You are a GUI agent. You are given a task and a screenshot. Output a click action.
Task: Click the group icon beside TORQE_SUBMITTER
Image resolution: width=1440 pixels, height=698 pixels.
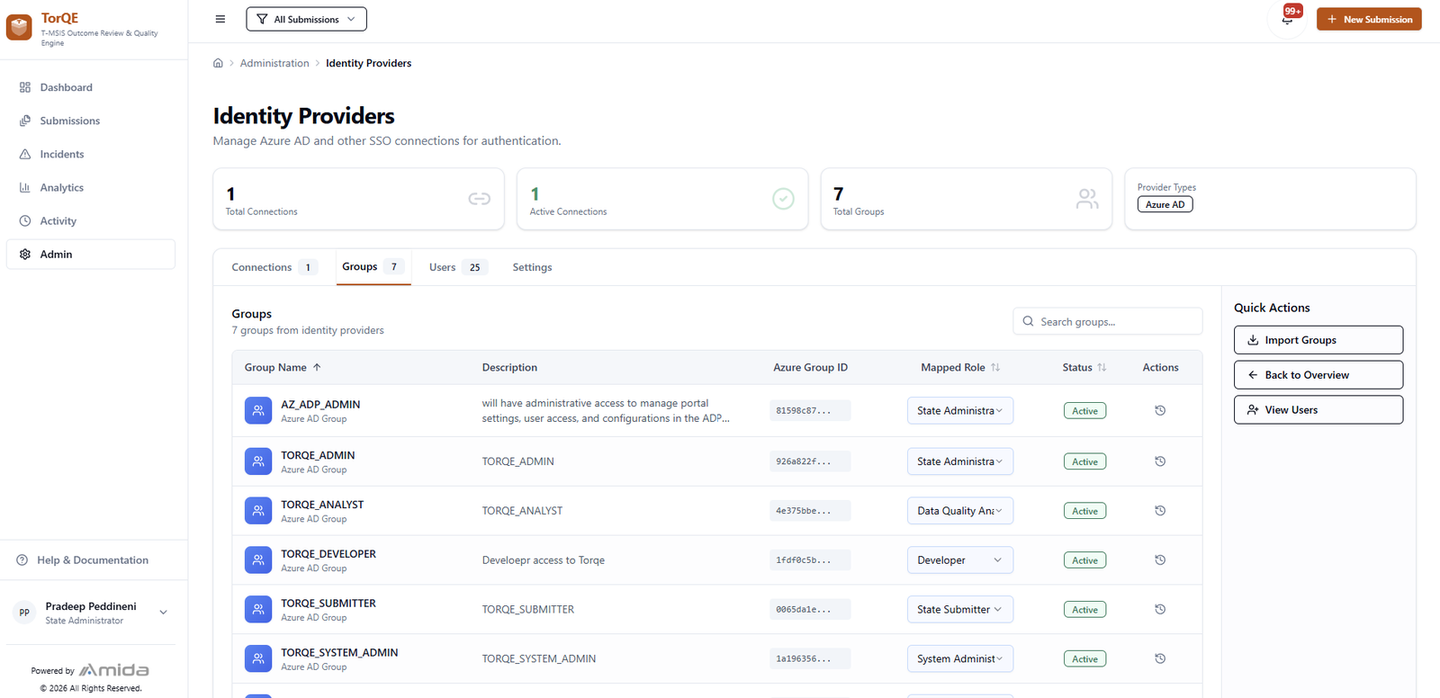pos(258,609)
